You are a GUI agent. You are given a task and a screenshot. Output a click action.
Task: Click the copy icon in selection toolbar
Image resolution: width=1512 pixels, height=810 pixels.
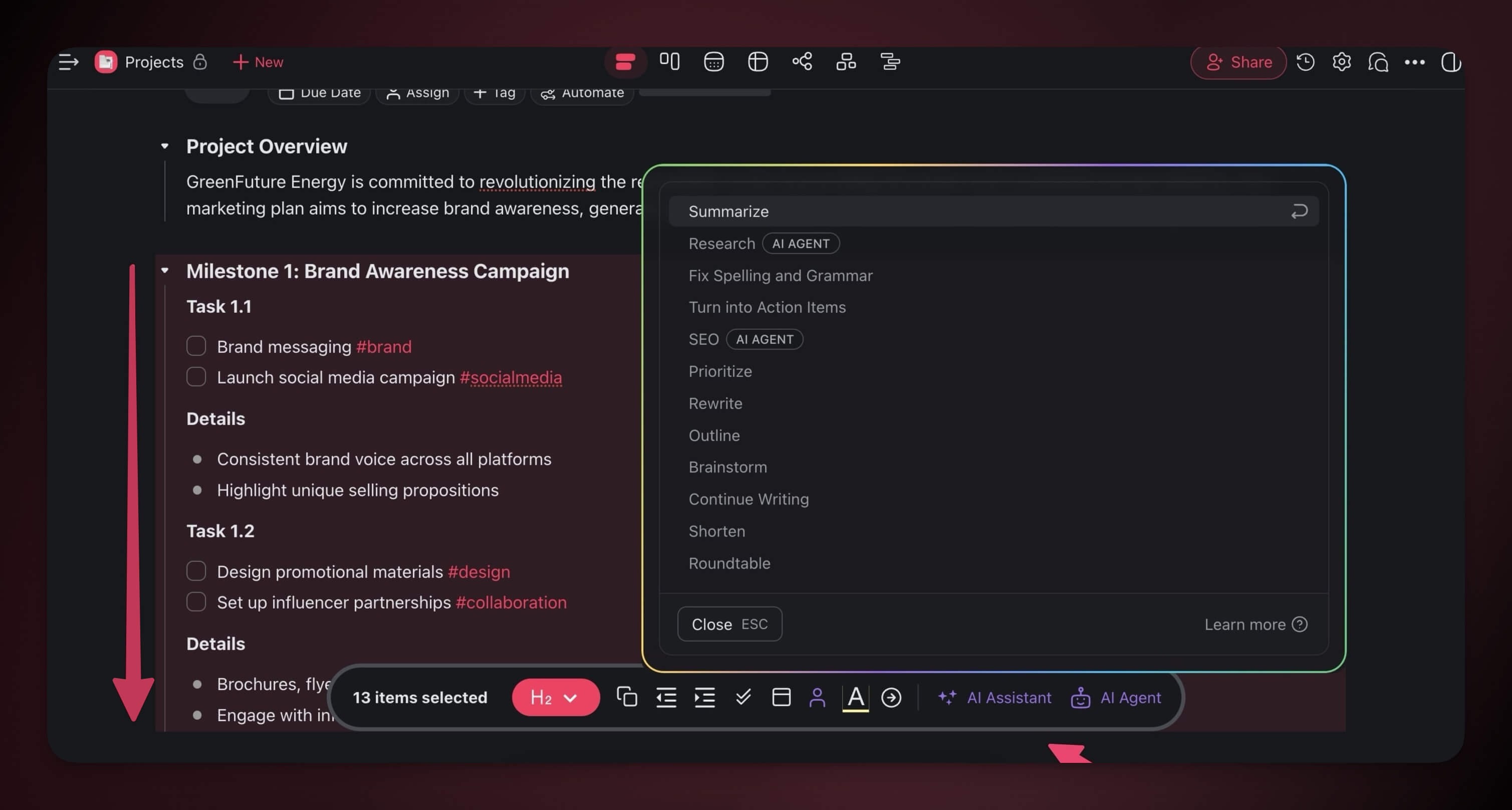pyautogui.click(x=626, y=697)
